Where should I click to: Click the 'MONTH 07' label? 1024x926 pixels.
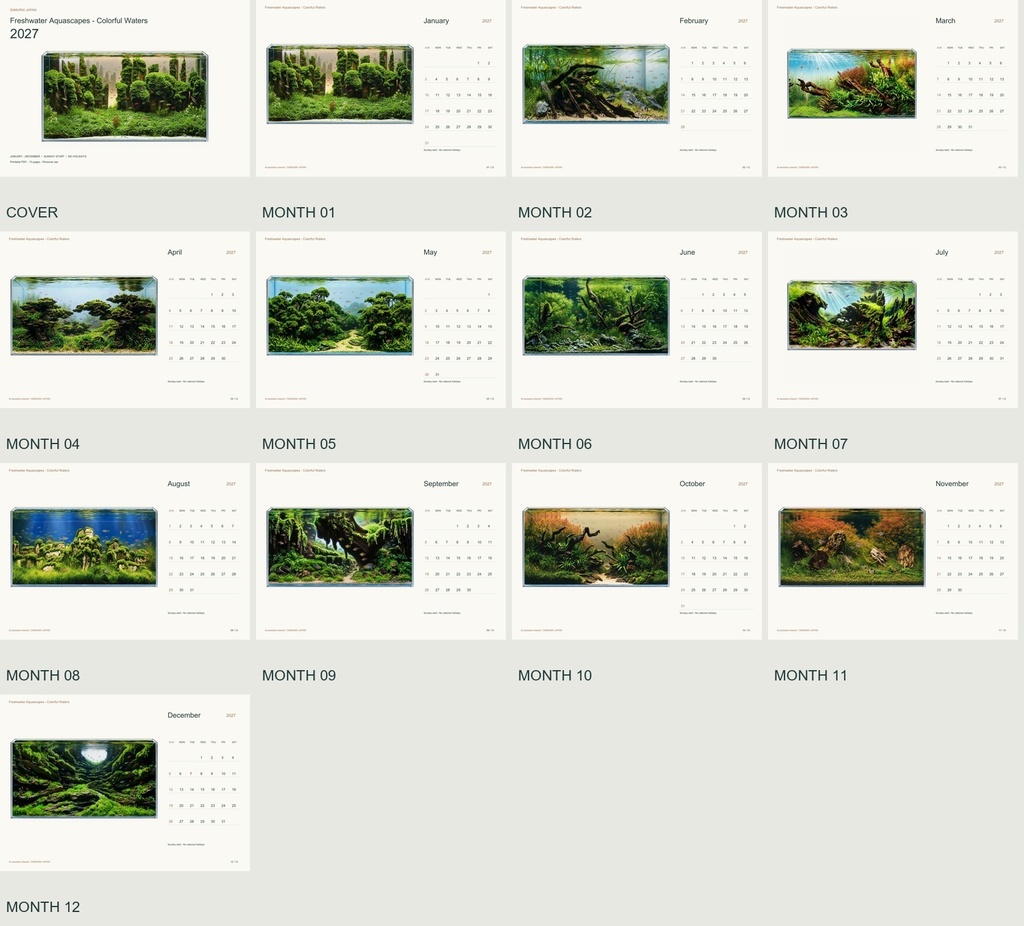point(810,444)
